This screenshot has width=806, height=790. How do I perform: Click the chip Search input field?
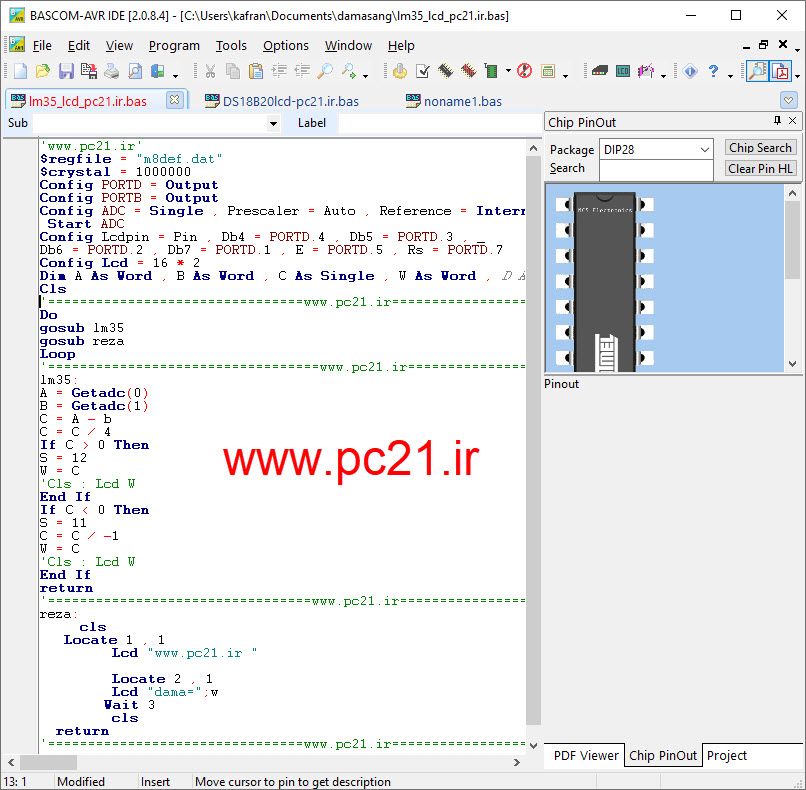[656, 170]
